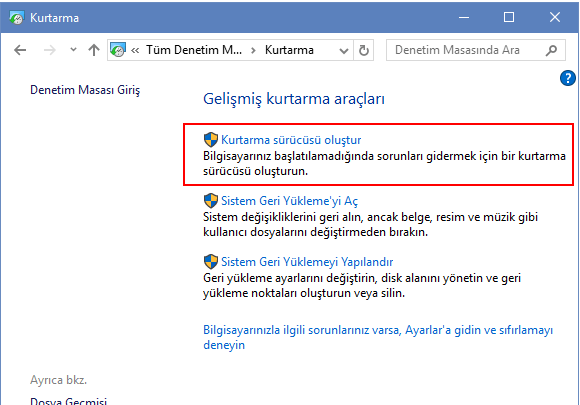Image resolution: width=580 pixels, height=405 pixels.
Task: Click description 'Bilgisayarınız başlatılamadığında sorunları gidermek'
Action: pos(384,163)
